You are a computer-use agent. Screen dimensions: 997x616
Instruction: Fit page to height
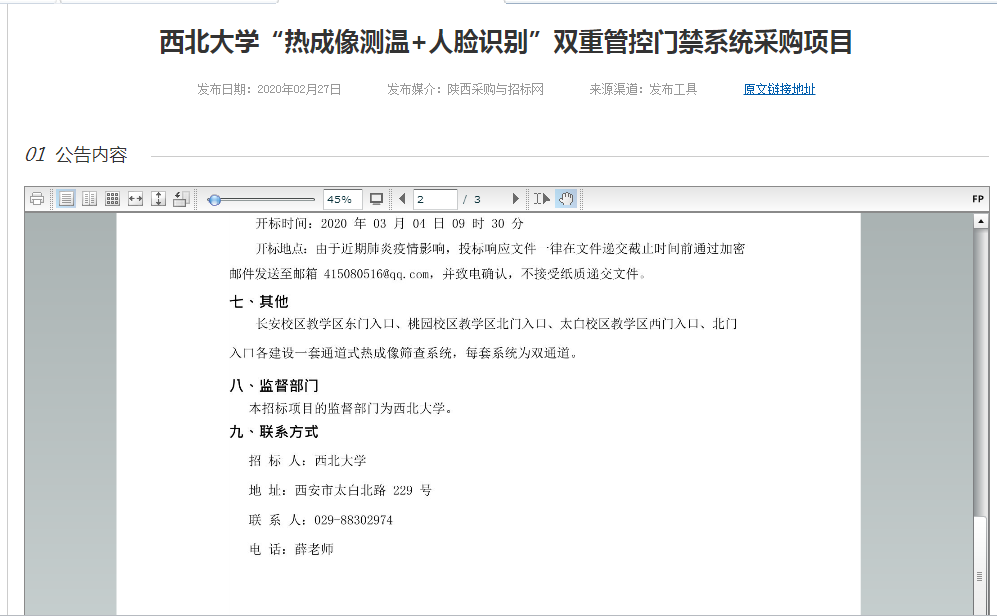point(158,199)
